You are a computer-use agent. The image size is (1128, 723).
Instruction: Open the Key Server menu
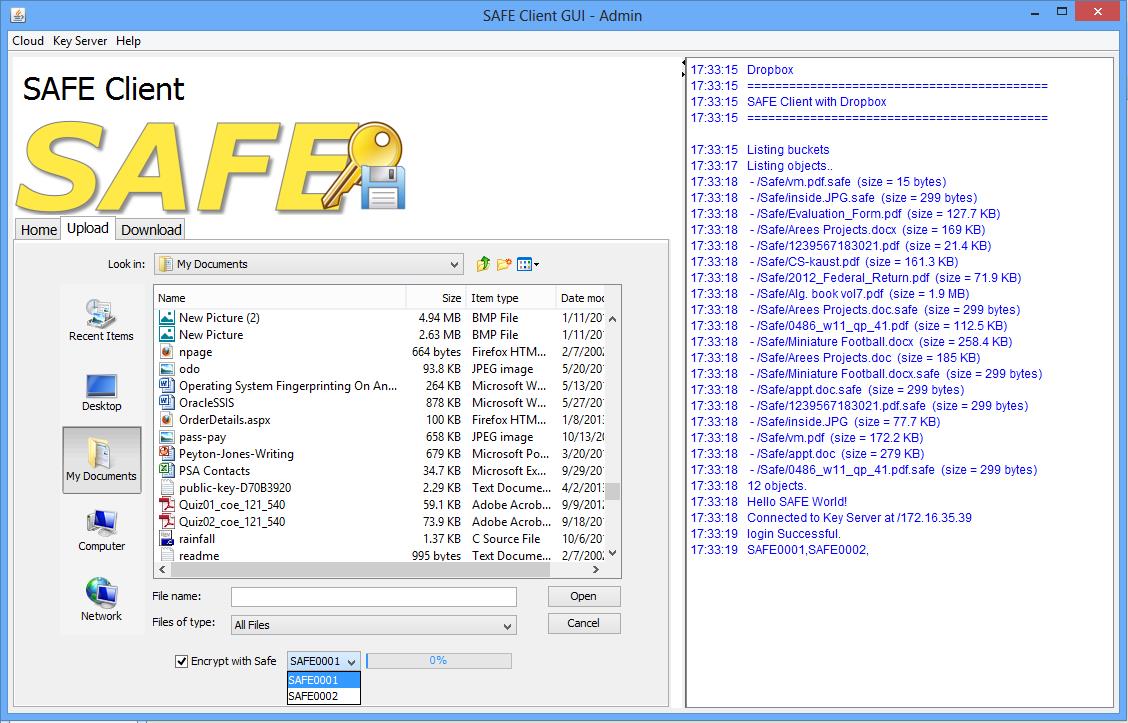pyautogui.click(x=80, y=41)
